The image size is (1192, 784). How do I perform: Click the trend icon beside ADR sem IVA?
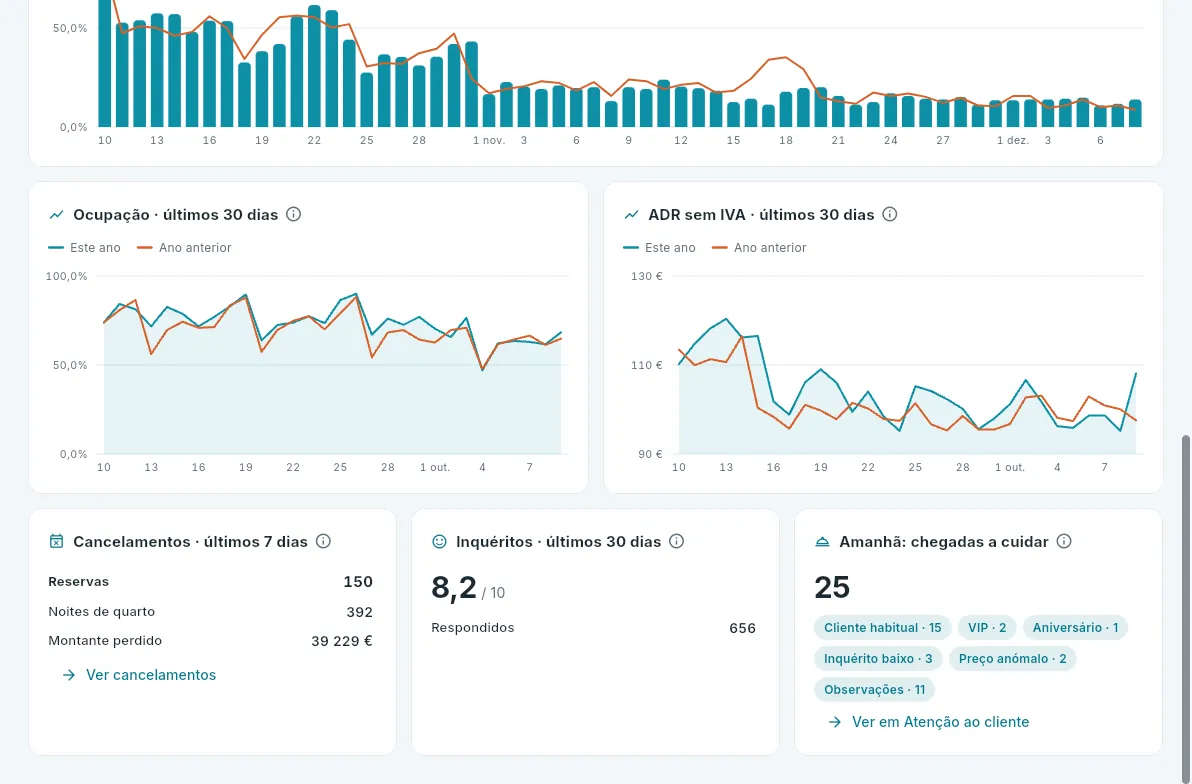pos(631,214)
